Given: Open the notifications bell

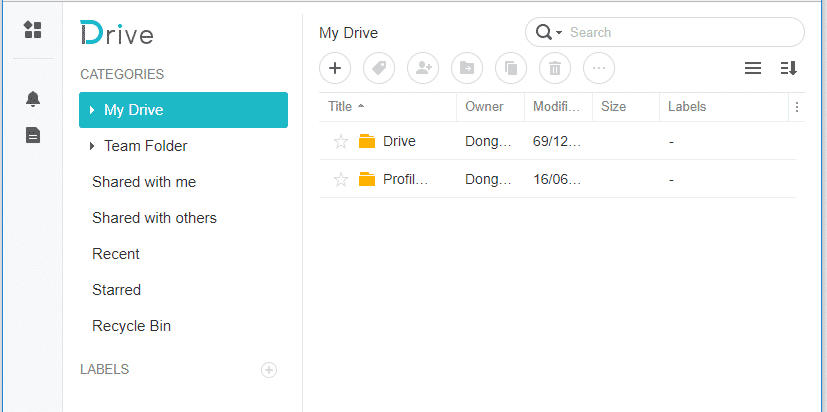Looking at the screenshot, I should [x=33, y=99].
